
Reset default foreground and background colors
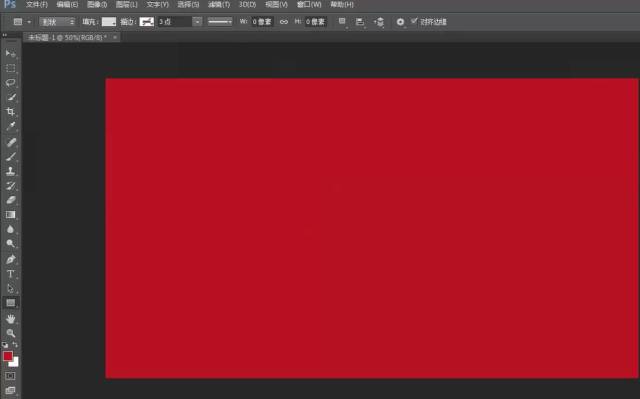coord(5,345)
